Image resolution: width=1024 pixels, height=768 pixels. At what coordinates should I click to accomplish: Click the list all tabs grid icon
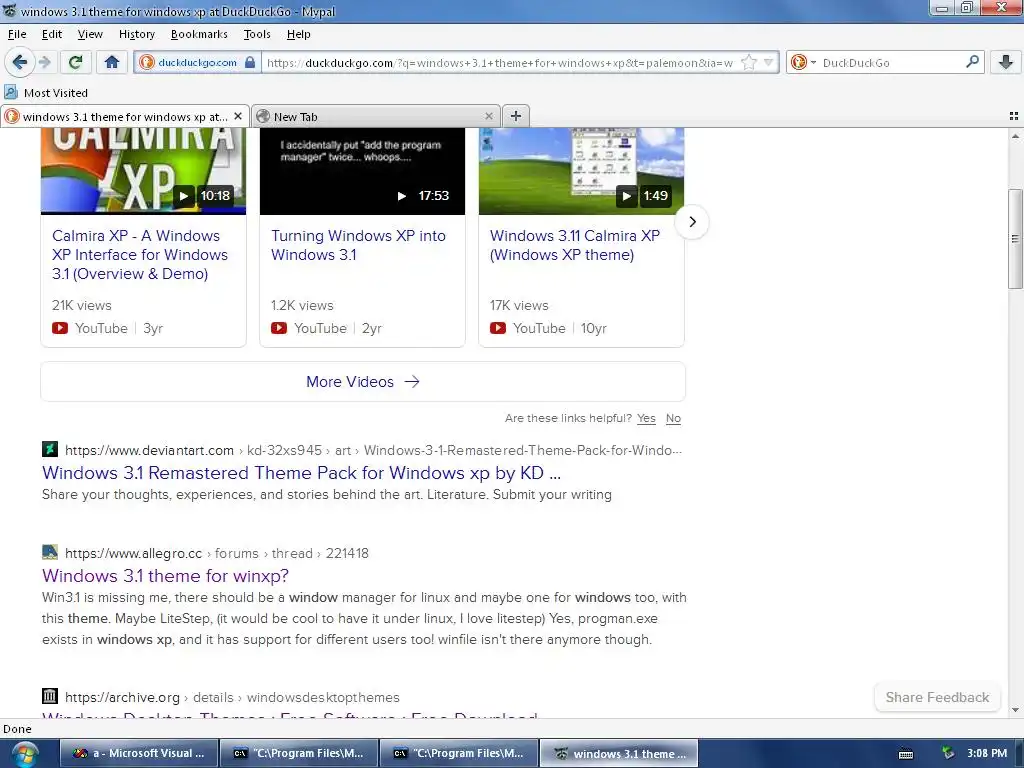(1014, 116)
